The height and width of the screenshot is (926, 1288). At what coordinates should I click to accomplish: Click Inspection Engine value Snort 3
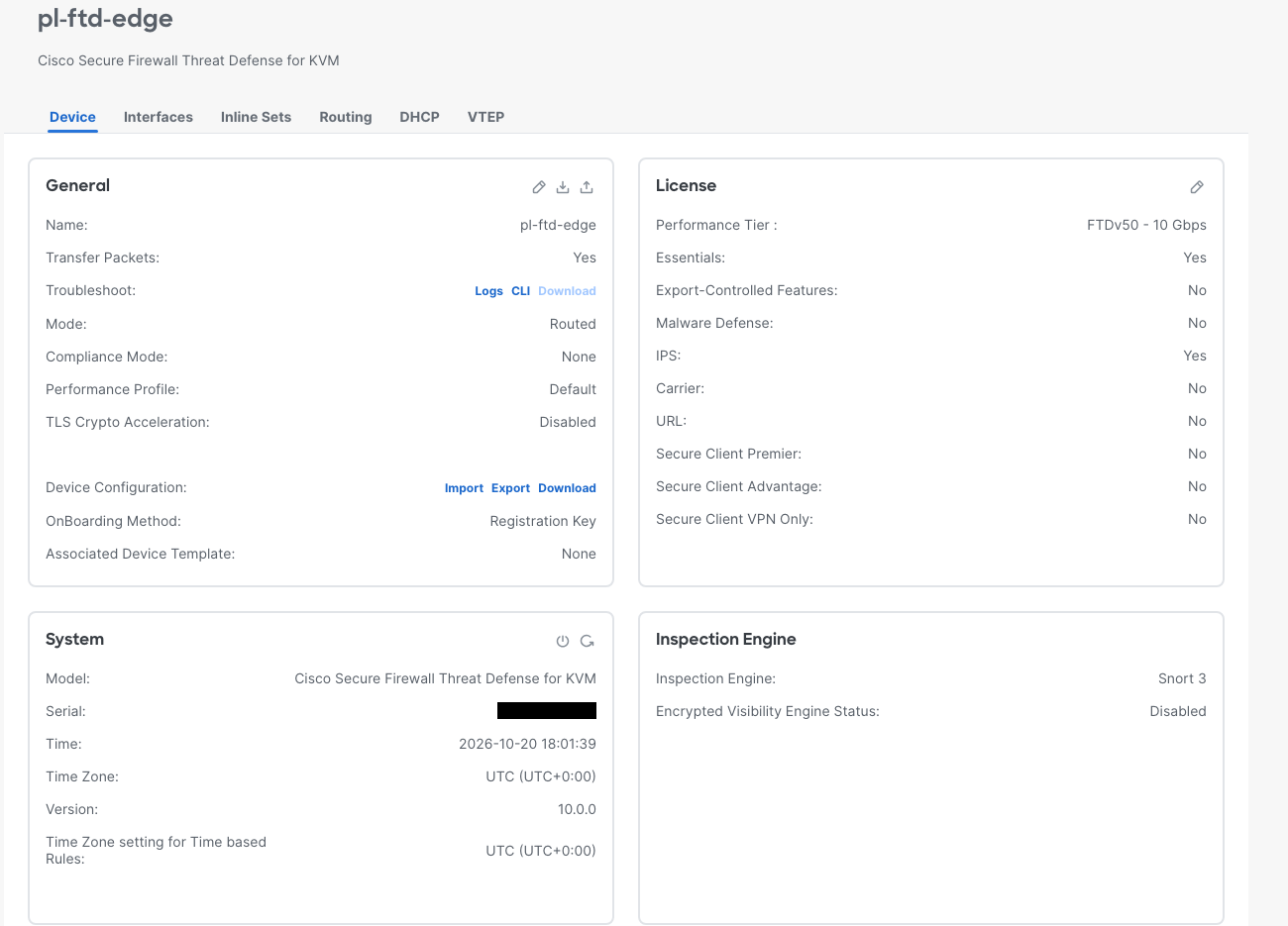pos(1182,678)
